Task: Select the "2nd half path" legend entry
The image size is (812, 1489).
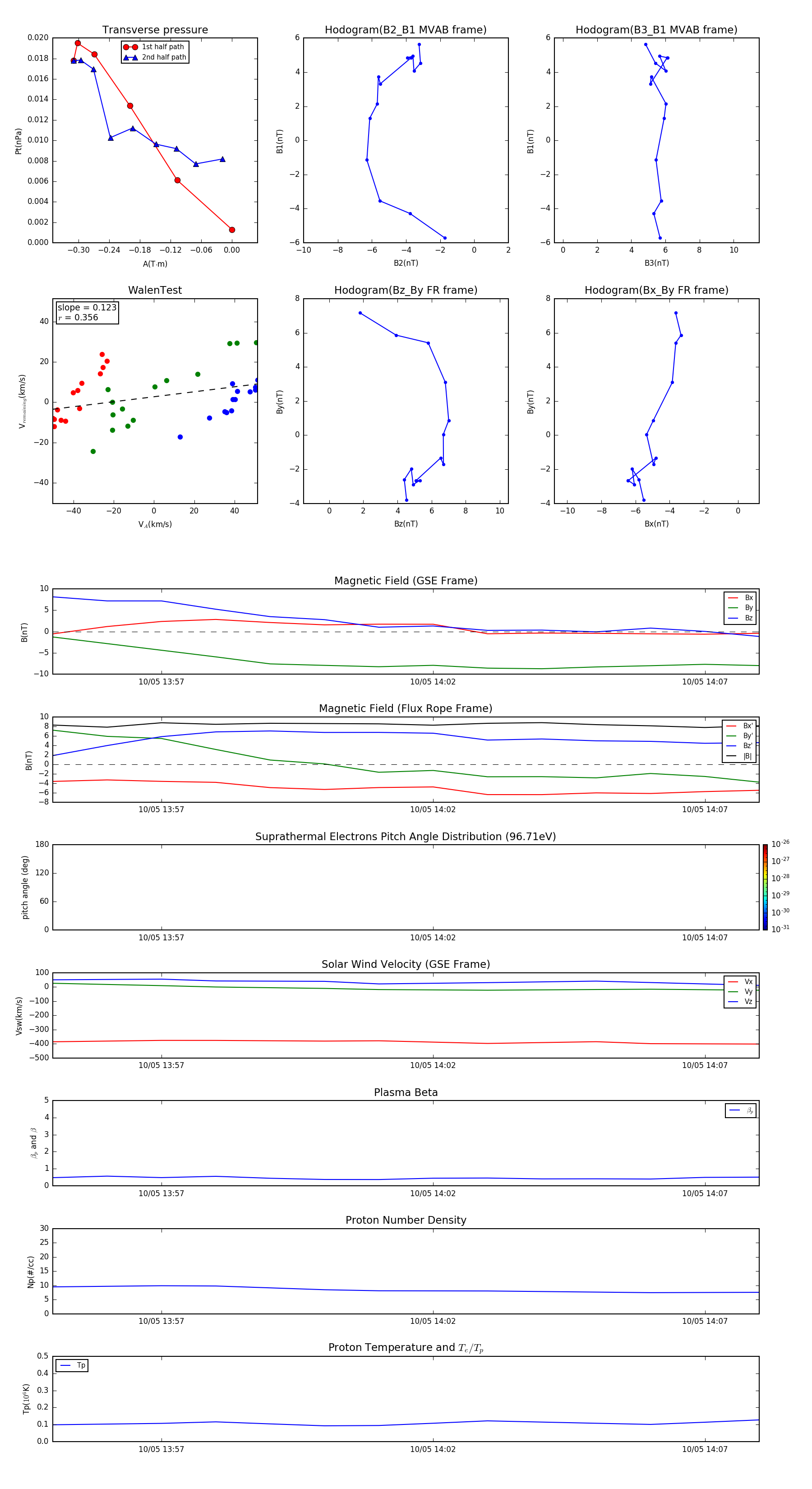Action: click(155, 57)
